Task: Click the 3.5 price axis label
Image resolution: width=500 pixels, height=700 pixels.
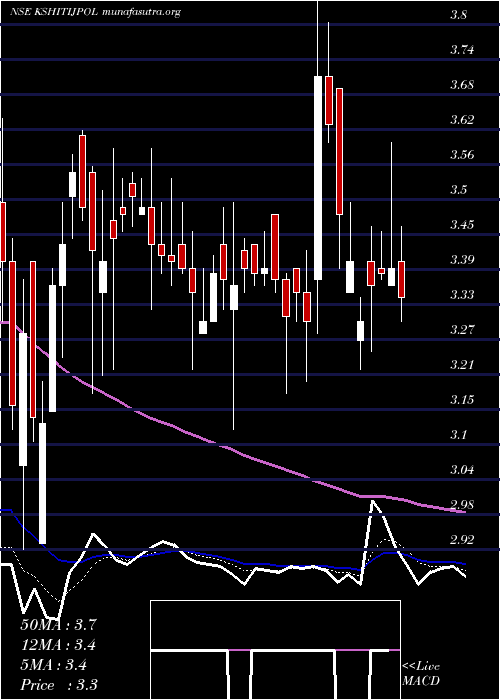Action: point(458,190)
